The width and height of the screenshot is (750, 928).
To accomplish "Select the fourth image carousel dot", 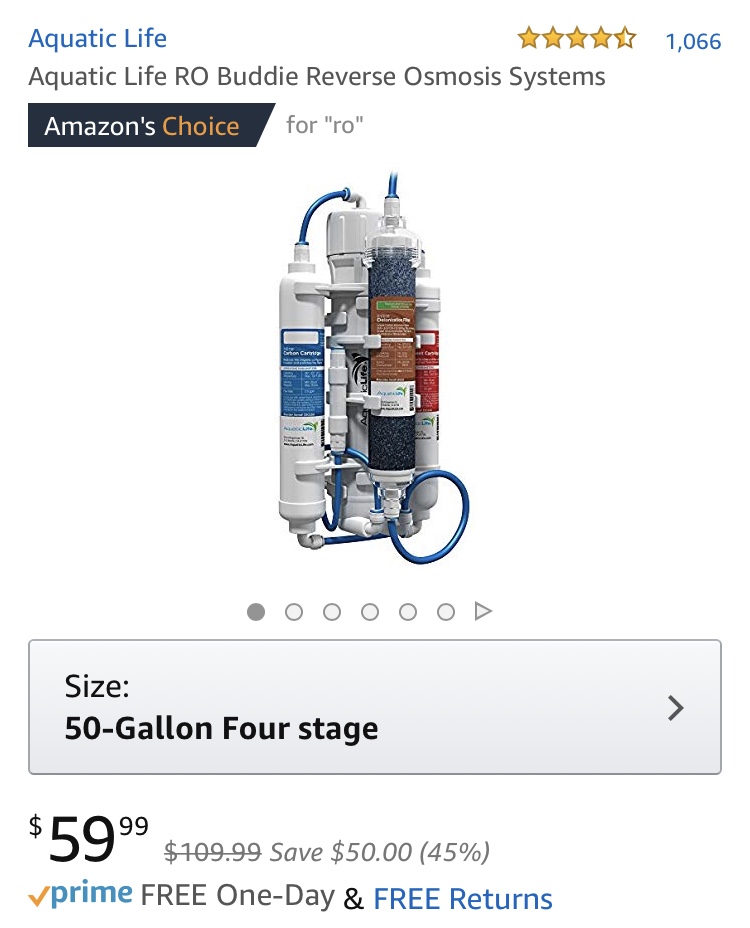I will pos(369,611).
